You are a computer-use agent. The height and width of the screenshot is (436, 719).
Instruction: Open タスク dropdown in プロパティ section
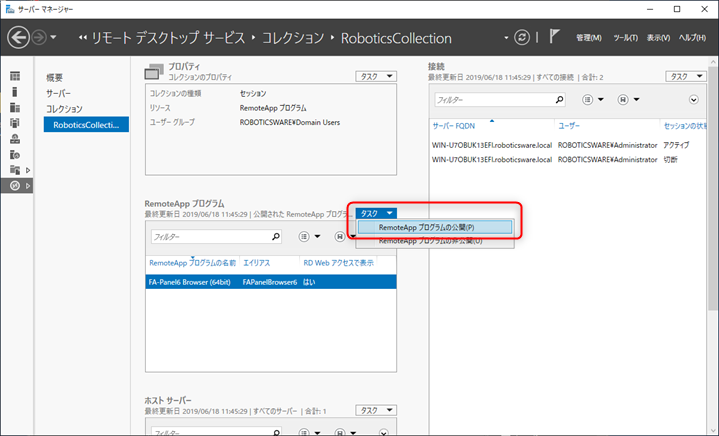[376, 76]
